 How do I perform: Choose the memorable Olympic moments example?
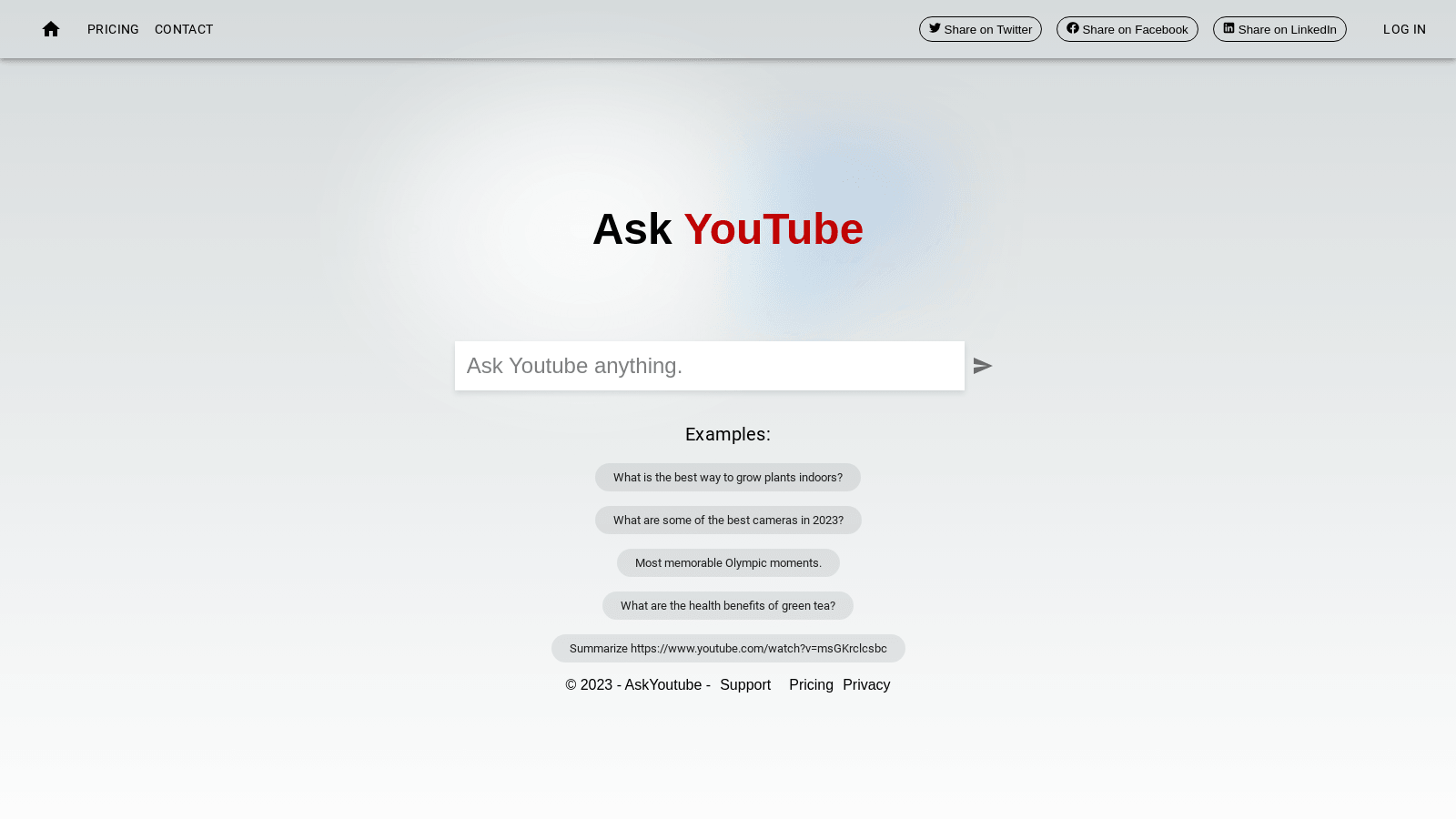tap(728, 562)
